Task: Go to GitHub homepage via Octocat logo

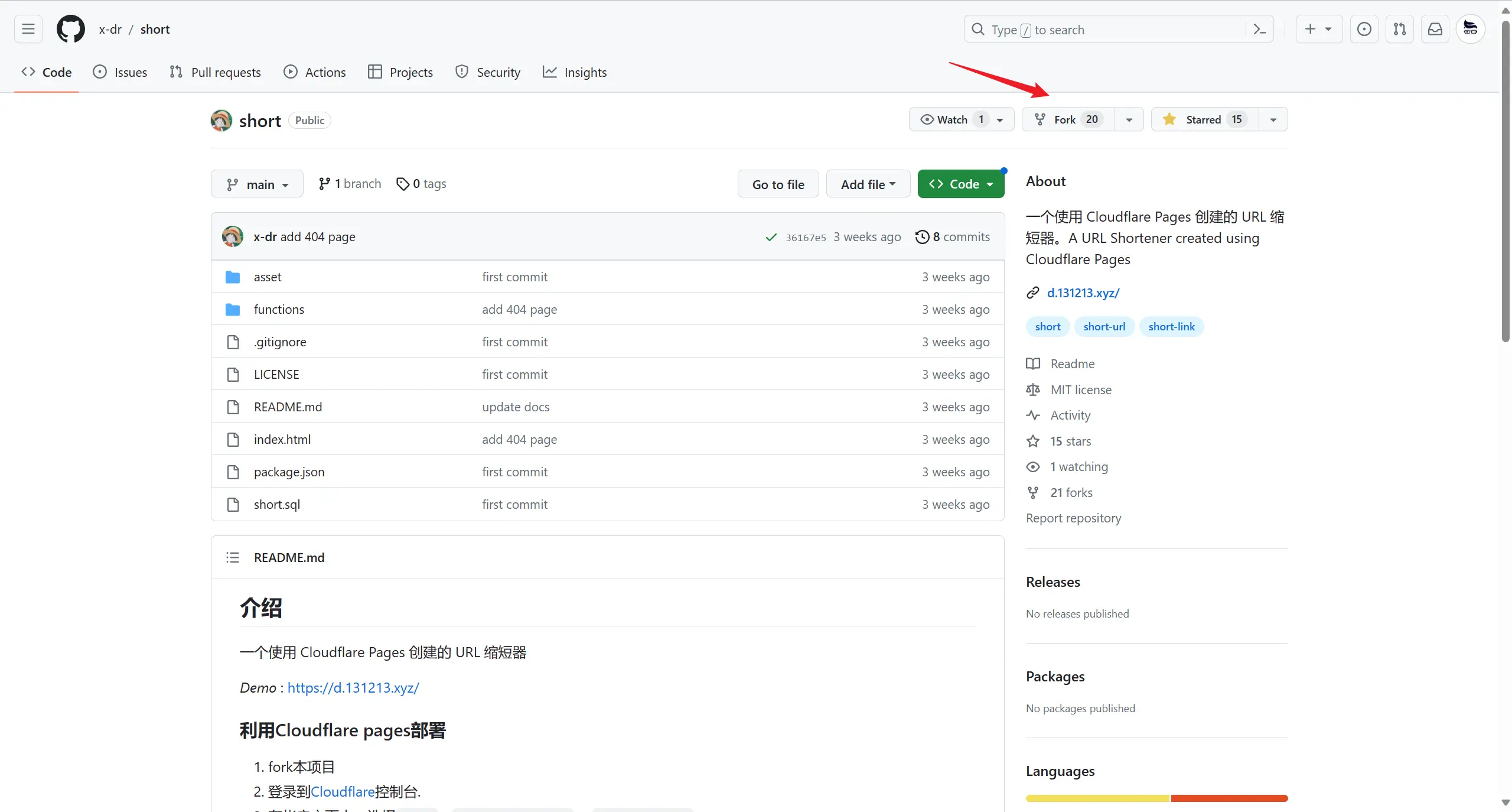Action: (70, 29)
